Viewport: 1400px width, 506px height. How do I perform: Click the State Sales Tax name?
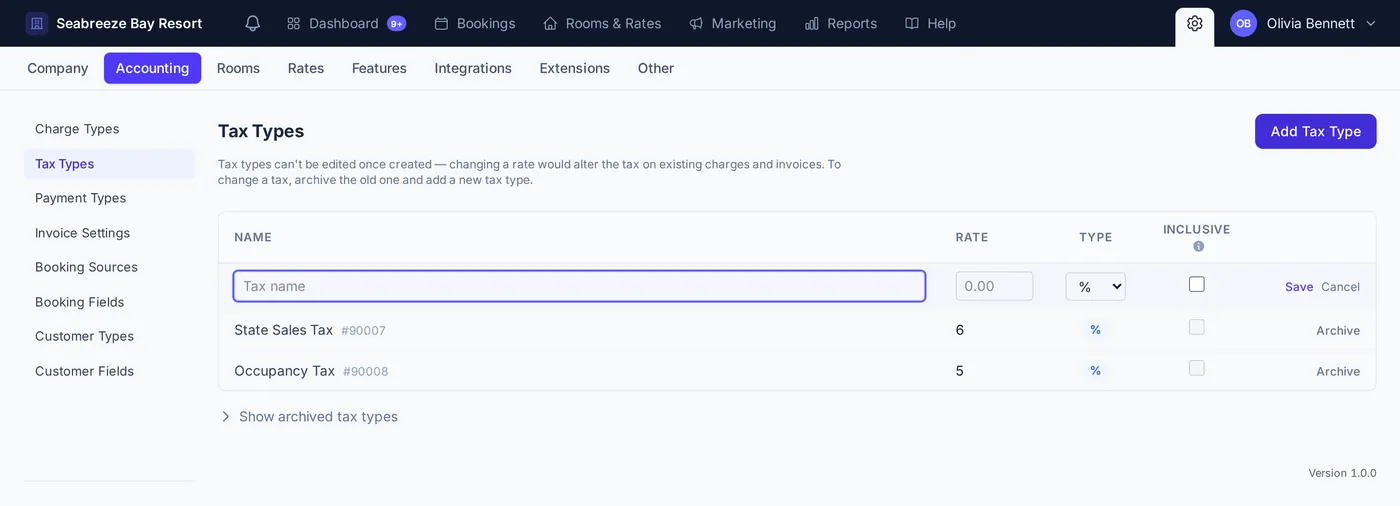[x=283, y=330]
